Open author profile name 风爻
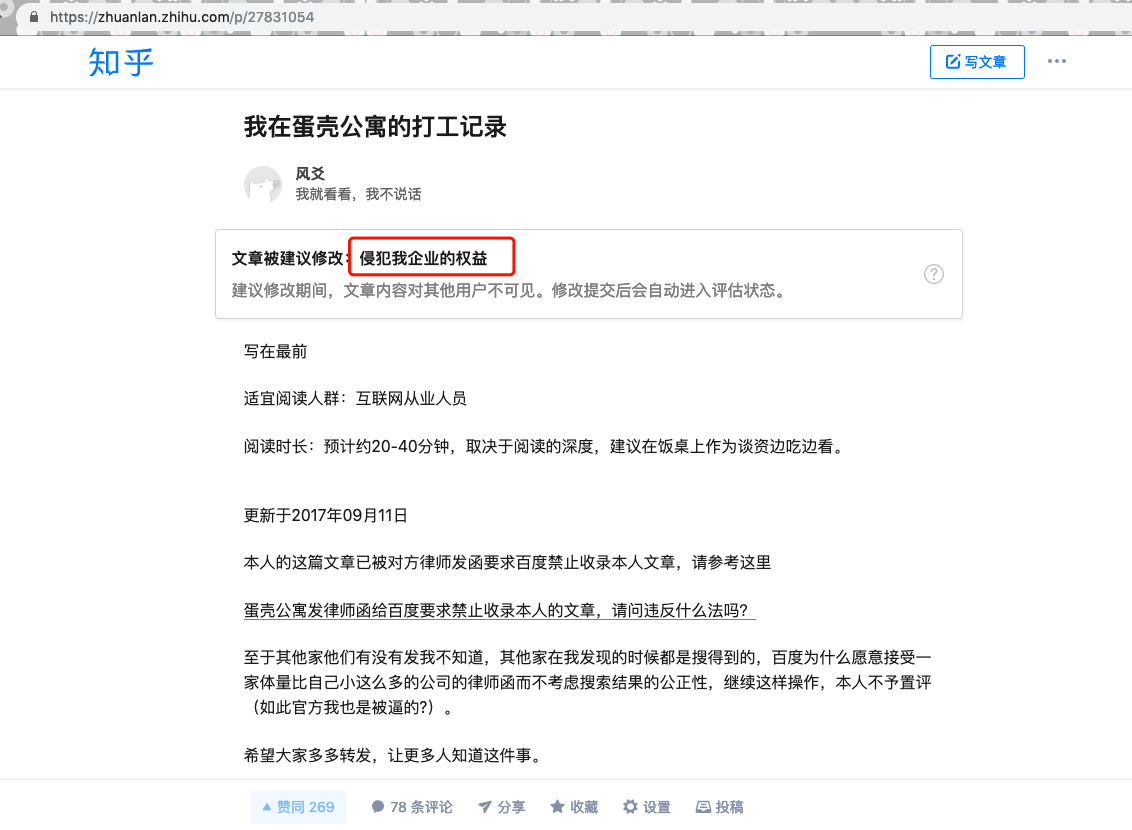 pyautogui.click(x=310, y=173)
